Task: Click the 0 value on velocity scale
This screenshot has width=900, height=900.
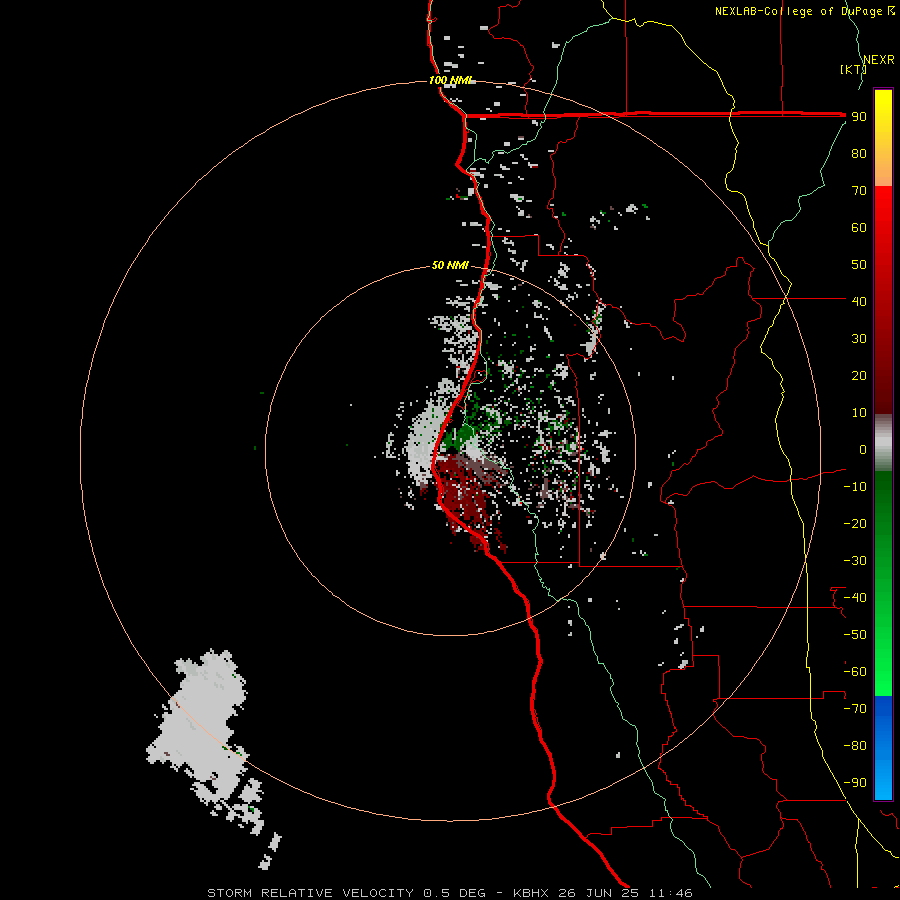Action: click(x=863, y=449)
